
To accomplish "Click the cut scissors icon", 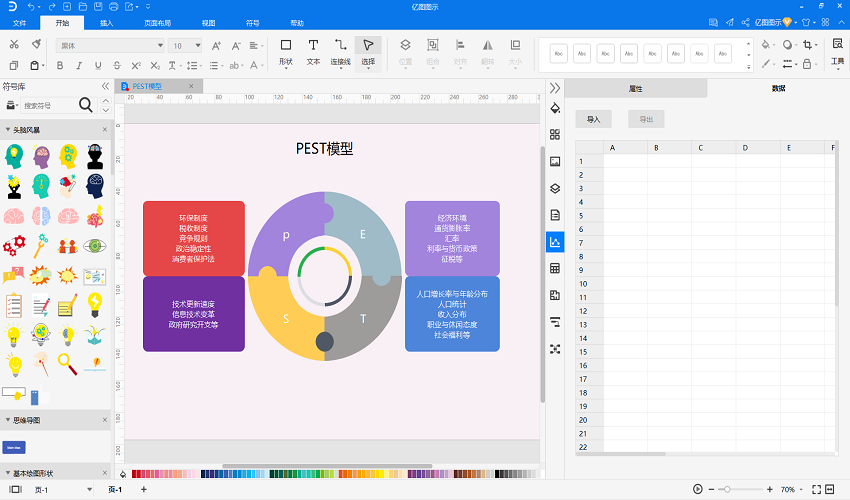I will coord(14,44).
